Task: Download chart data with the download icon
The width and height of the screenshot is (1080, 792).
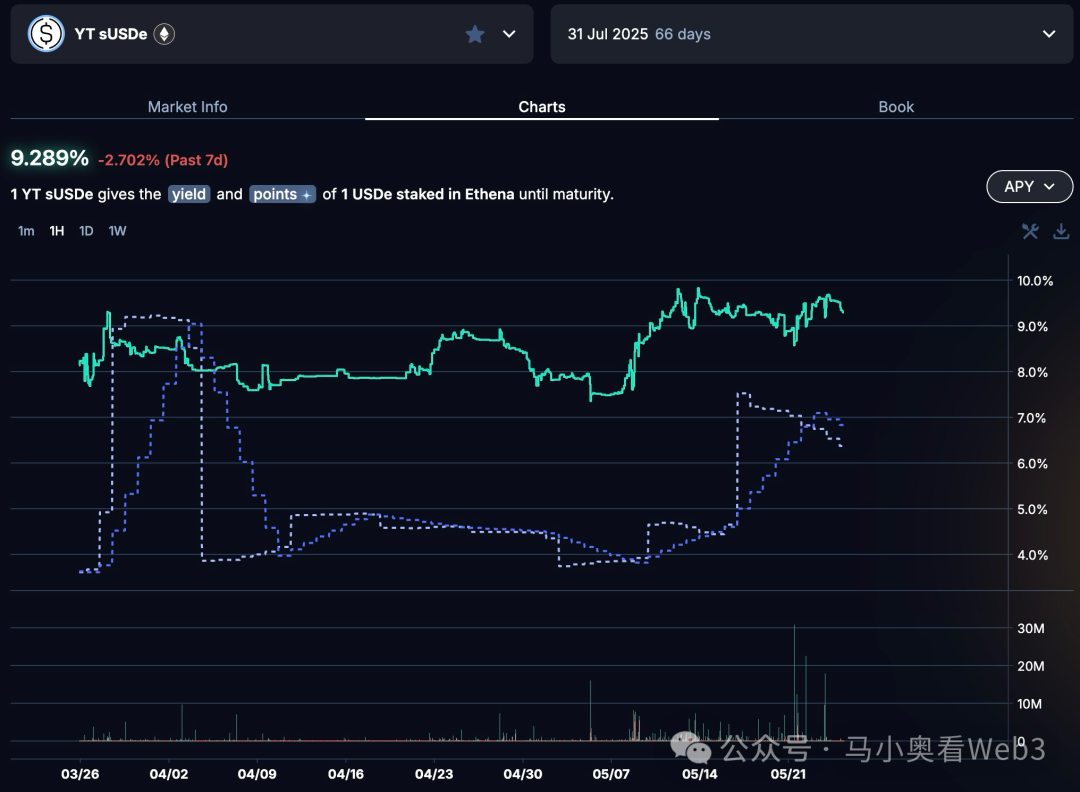Action: pyautogui.click(x=1061, y=232)
